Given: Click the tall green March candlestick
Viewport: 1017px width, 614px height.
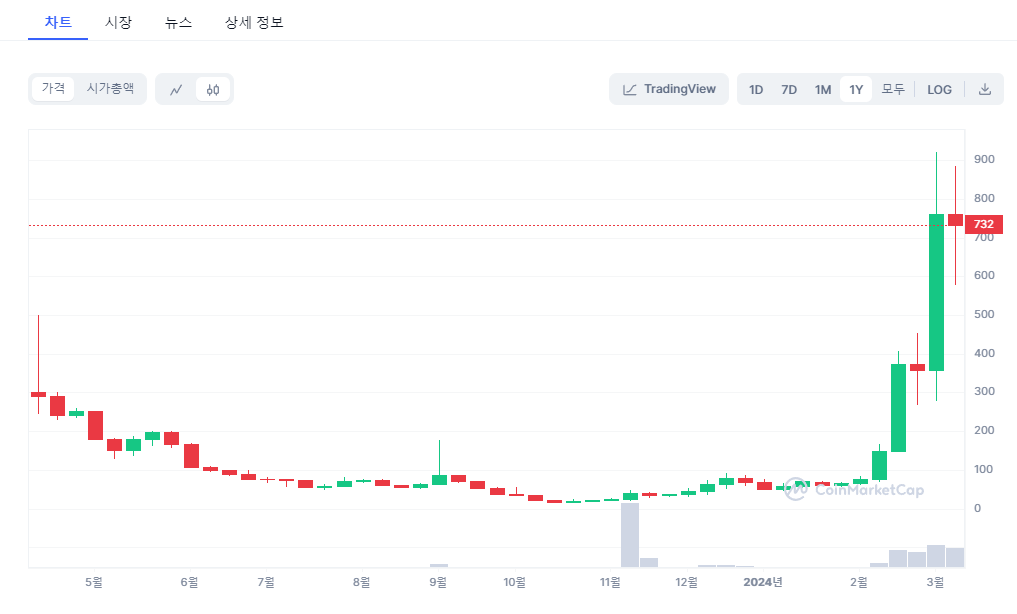Looking at the screenshot, I should [x=936, y=292].
